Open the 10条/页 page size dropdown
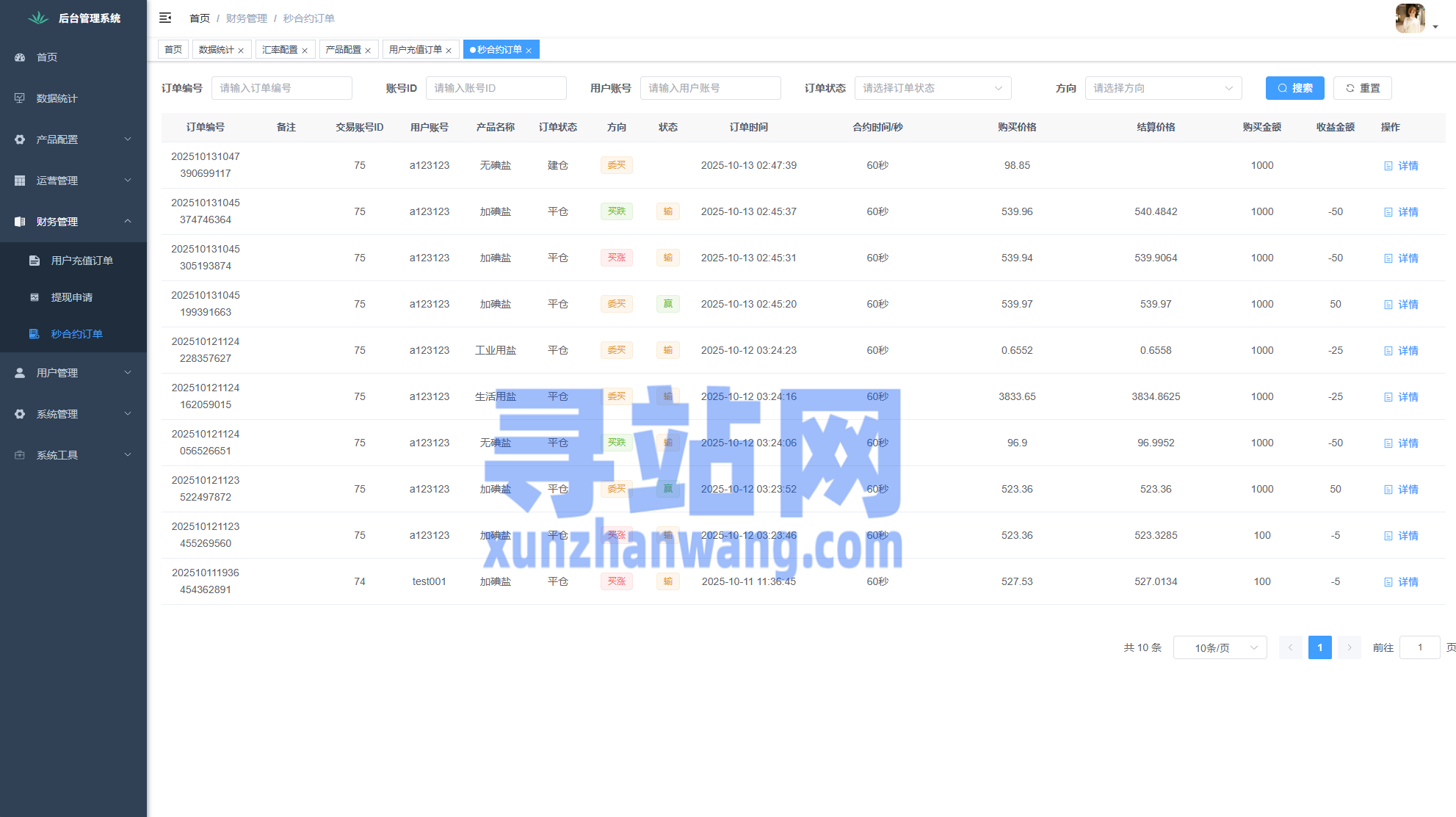This screenshot has height=817, width=1456. (1220, 647)
